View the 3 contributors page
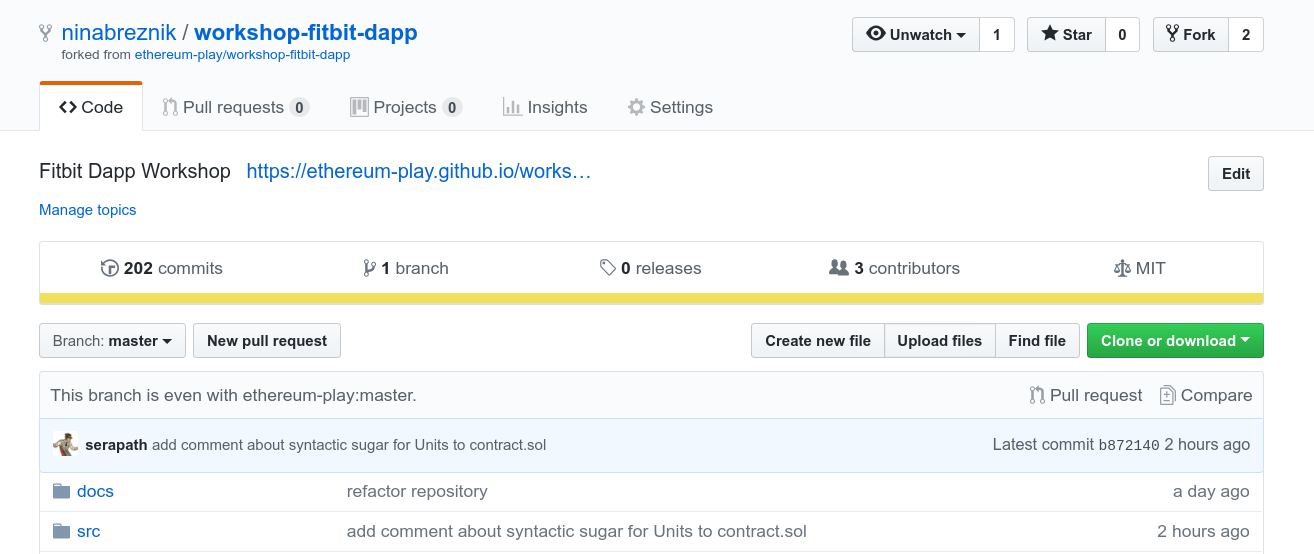1314x554 pixels. 895,268
